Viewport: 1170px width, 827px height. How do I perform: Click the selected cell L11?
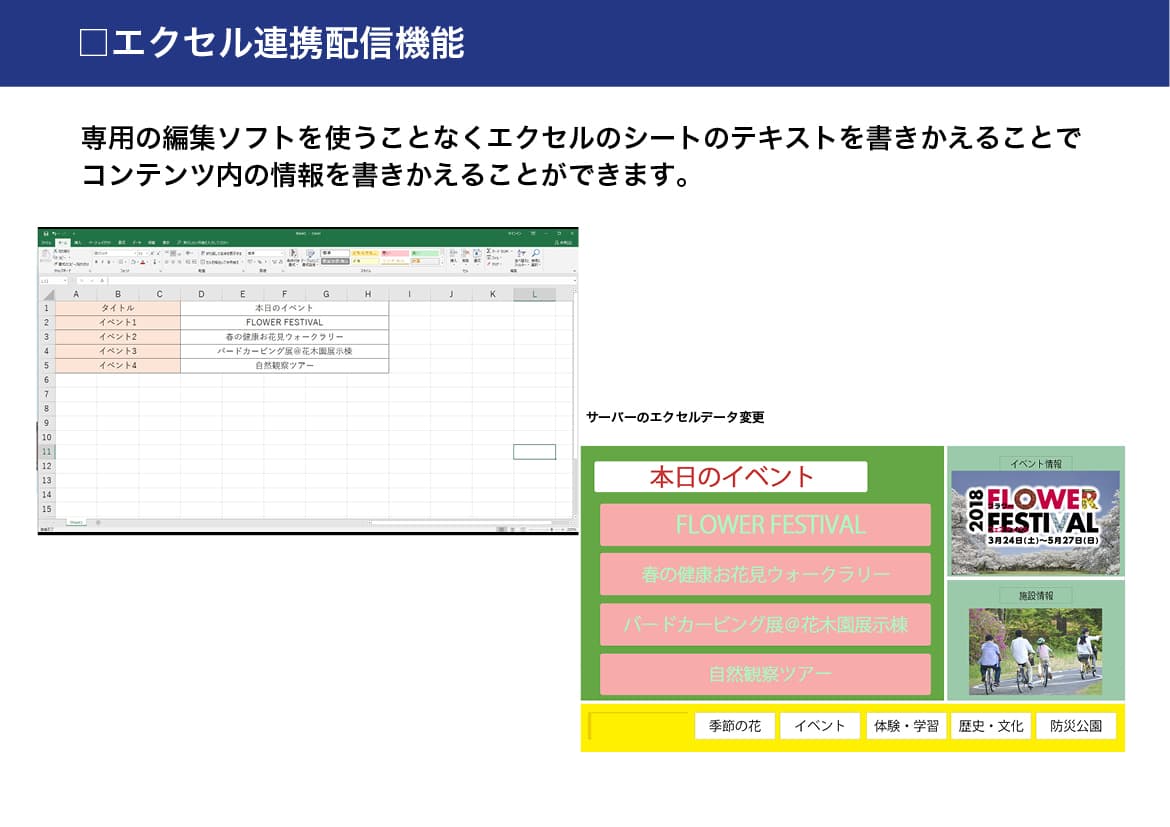(x=534, y=452)
